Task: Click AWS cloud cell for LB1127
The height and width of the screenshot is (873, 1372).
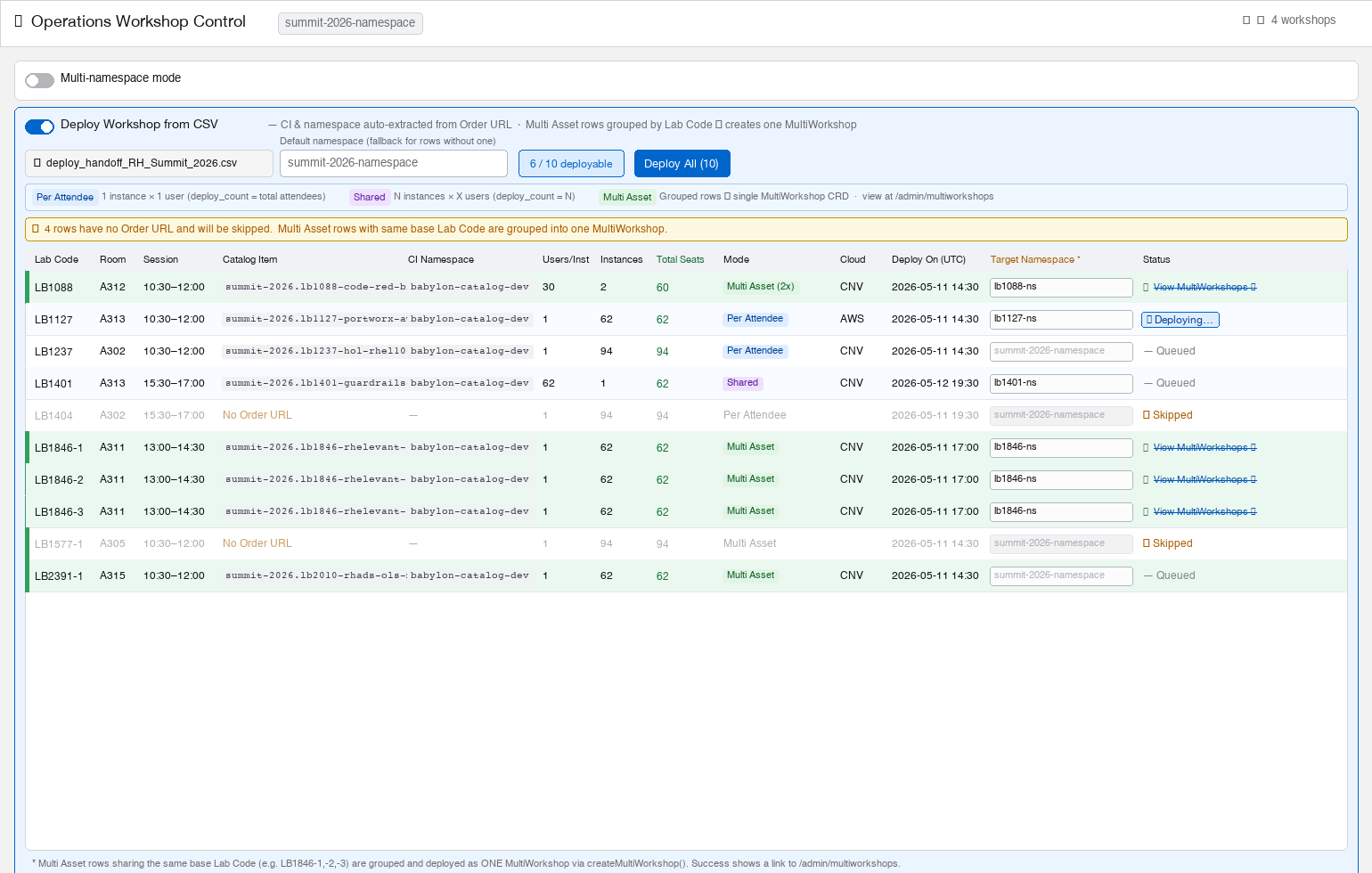Action: point(852,319)
